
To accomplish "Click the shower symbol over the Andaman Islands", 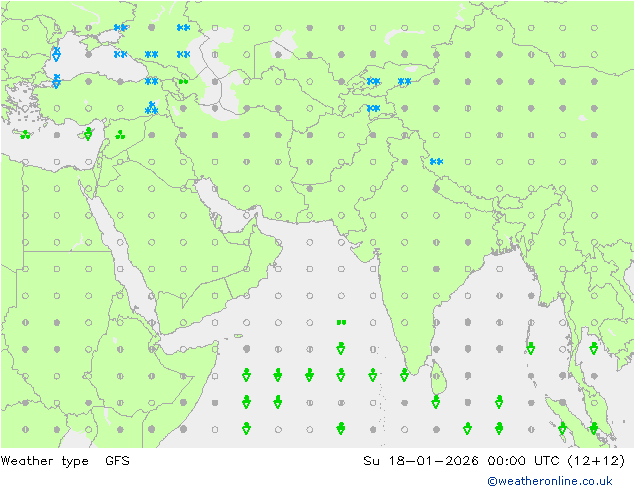I will tap(531, 348).
